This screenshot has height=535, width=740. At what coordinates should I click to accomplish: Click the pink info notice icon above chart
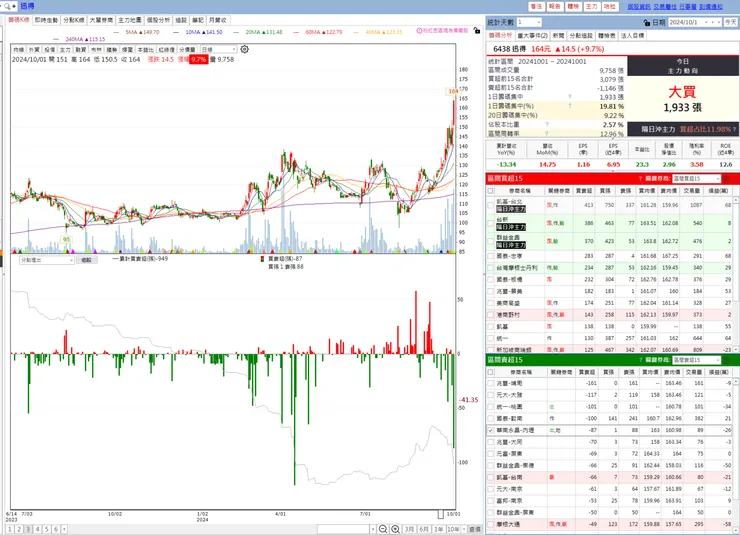click(x=419, y=31)
